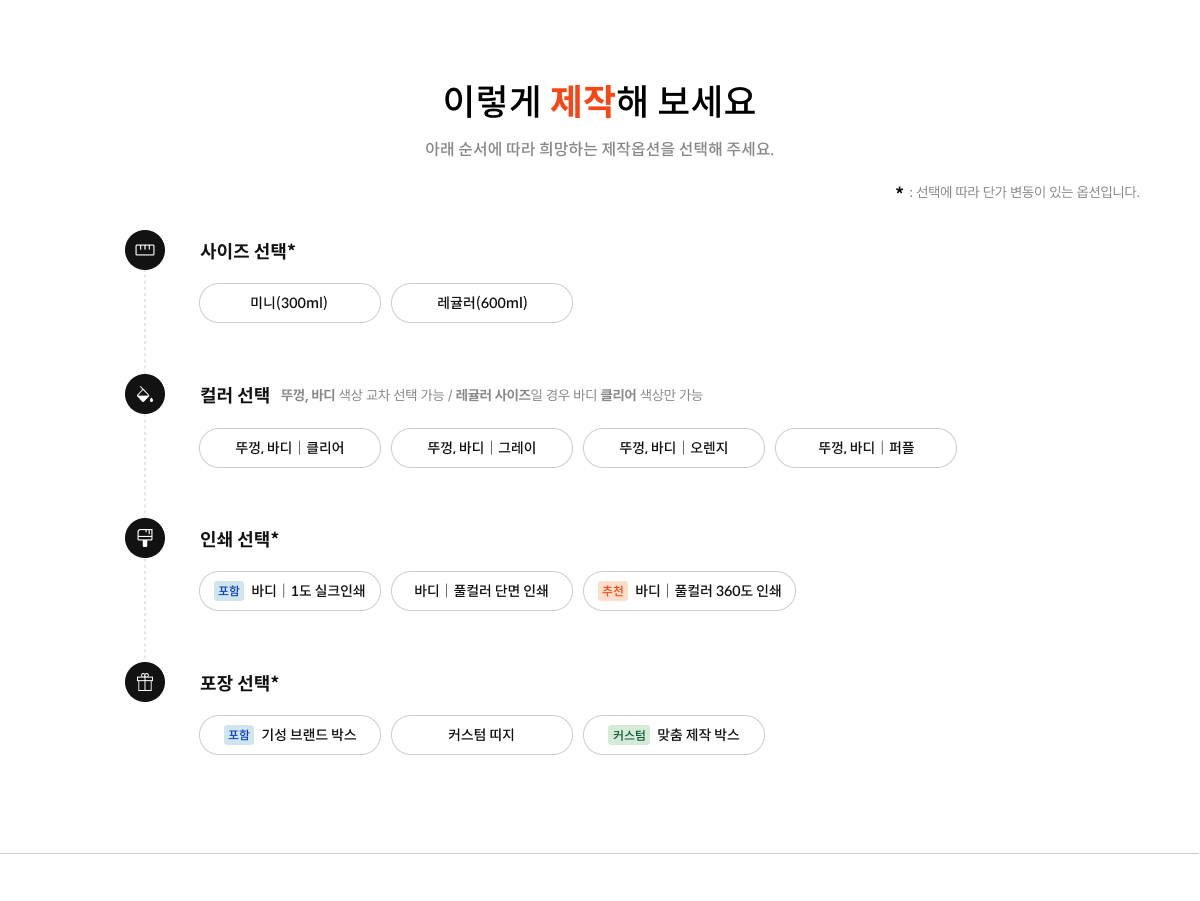Click the 사이즈 선택 section heading

247,251
